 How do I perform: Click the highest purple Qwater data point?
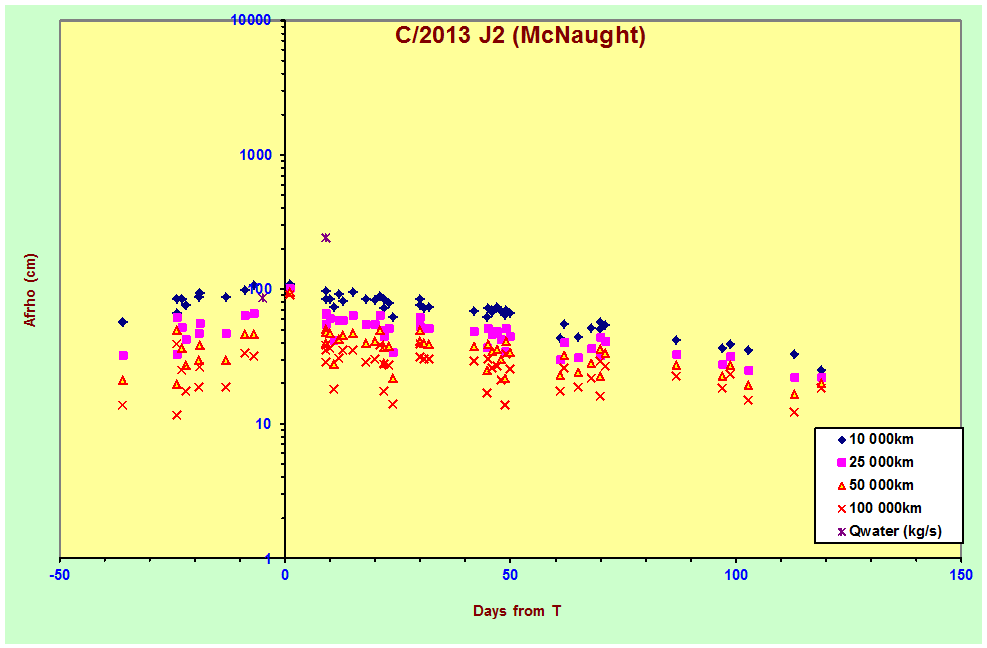click(x=325, y=237)
